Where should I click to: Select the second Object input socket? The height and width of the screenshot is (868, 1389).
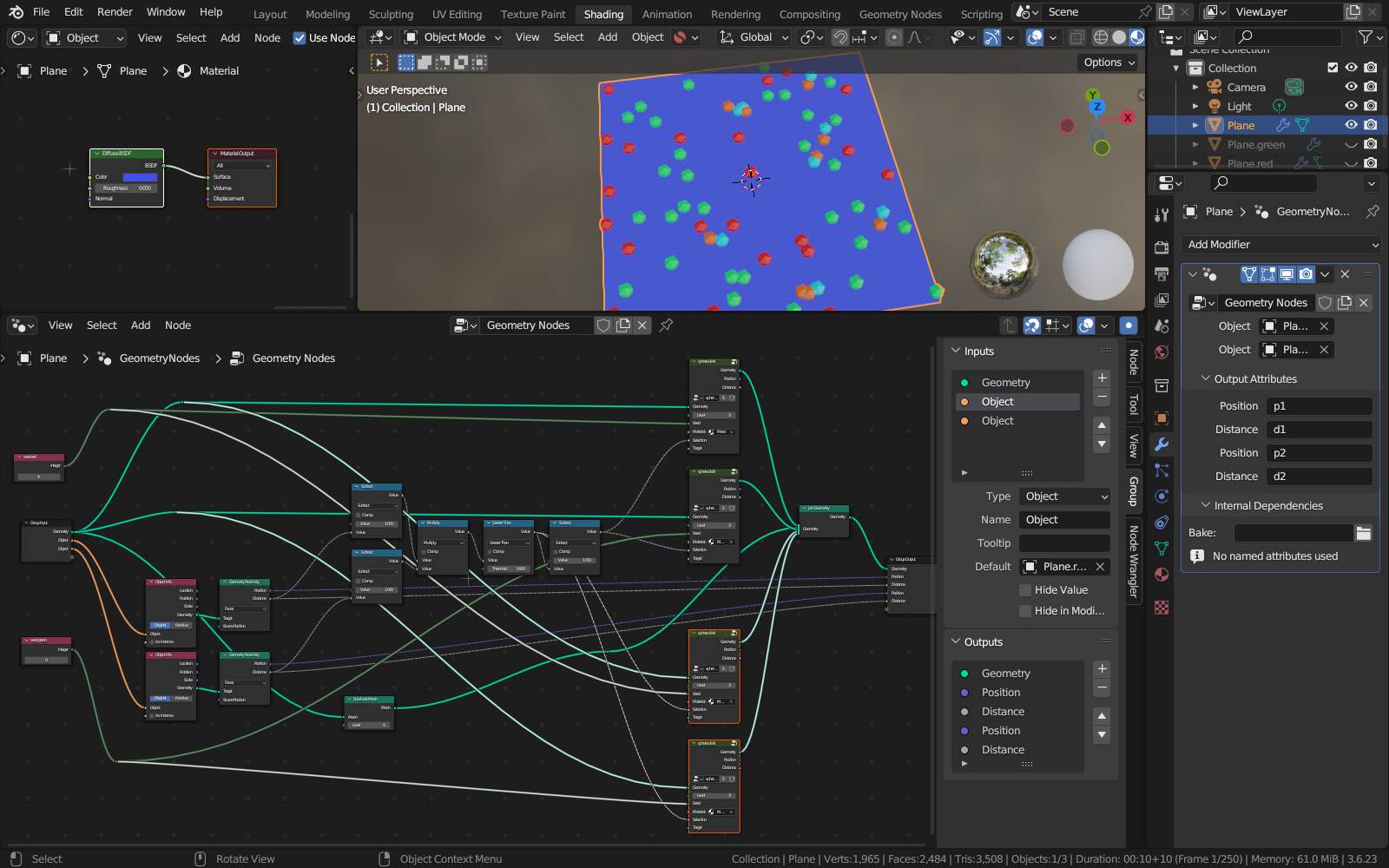tap(1018, 421)
